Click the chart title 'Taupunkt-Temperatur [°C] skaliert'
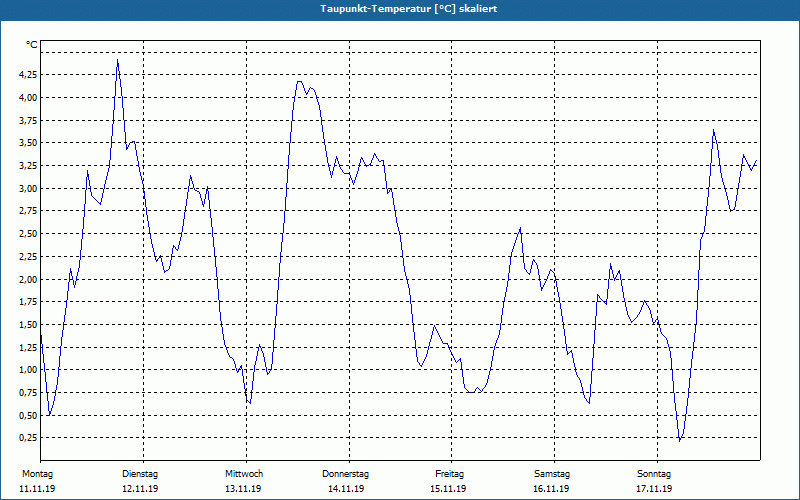Image resolution: width=800 pixels, height=500 pixels. (x=409, y=9)
